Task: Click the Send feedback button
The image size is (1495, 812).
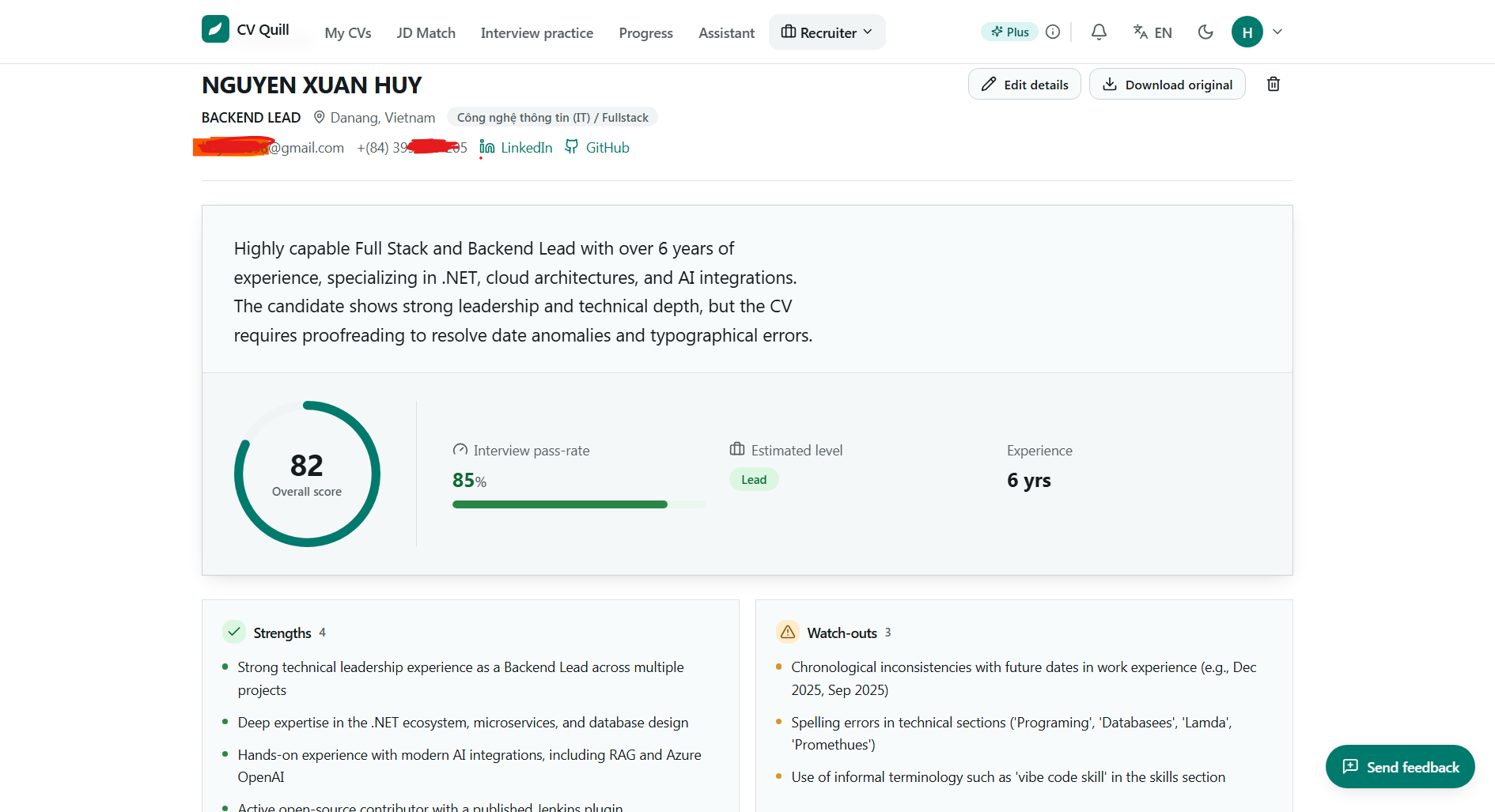Action: pyautogui.click(x=1400, y=767)
